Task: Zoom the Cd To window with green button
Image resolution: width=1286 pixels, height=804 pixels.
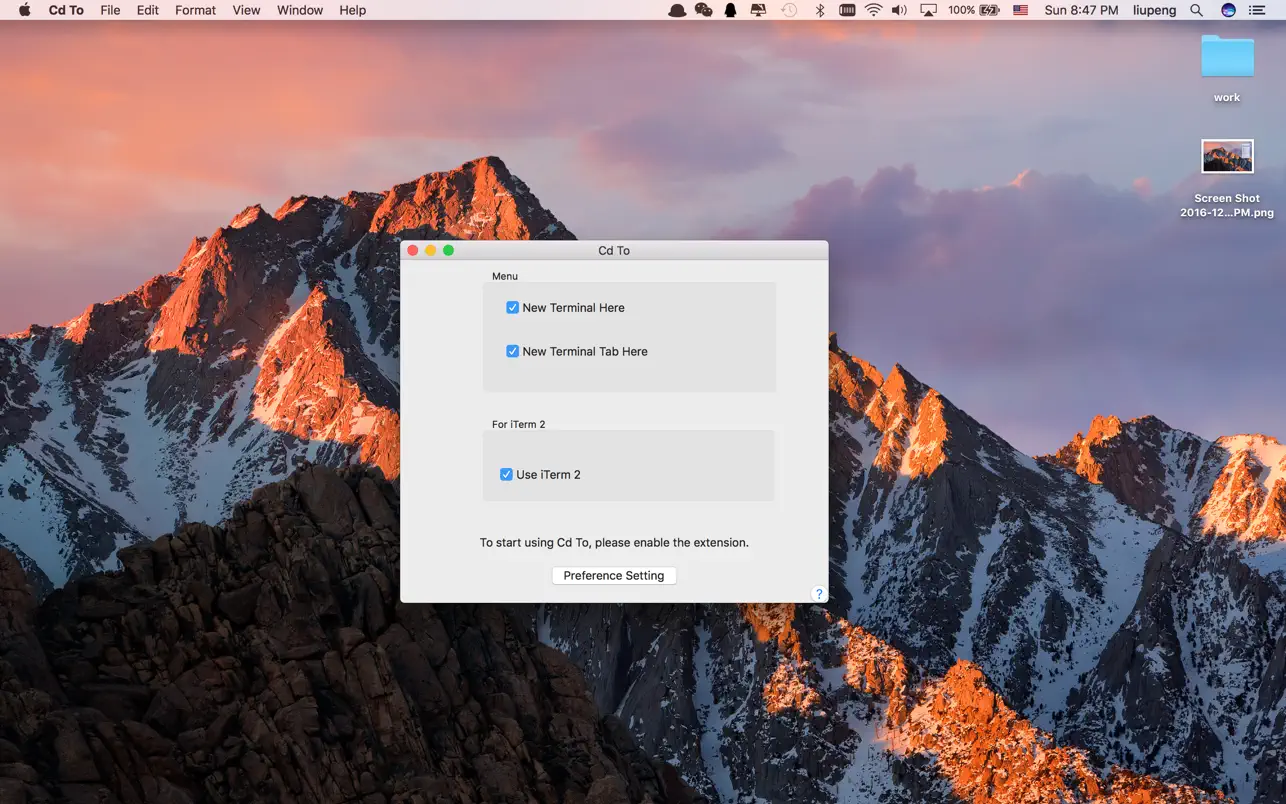Action: (449, 250)
